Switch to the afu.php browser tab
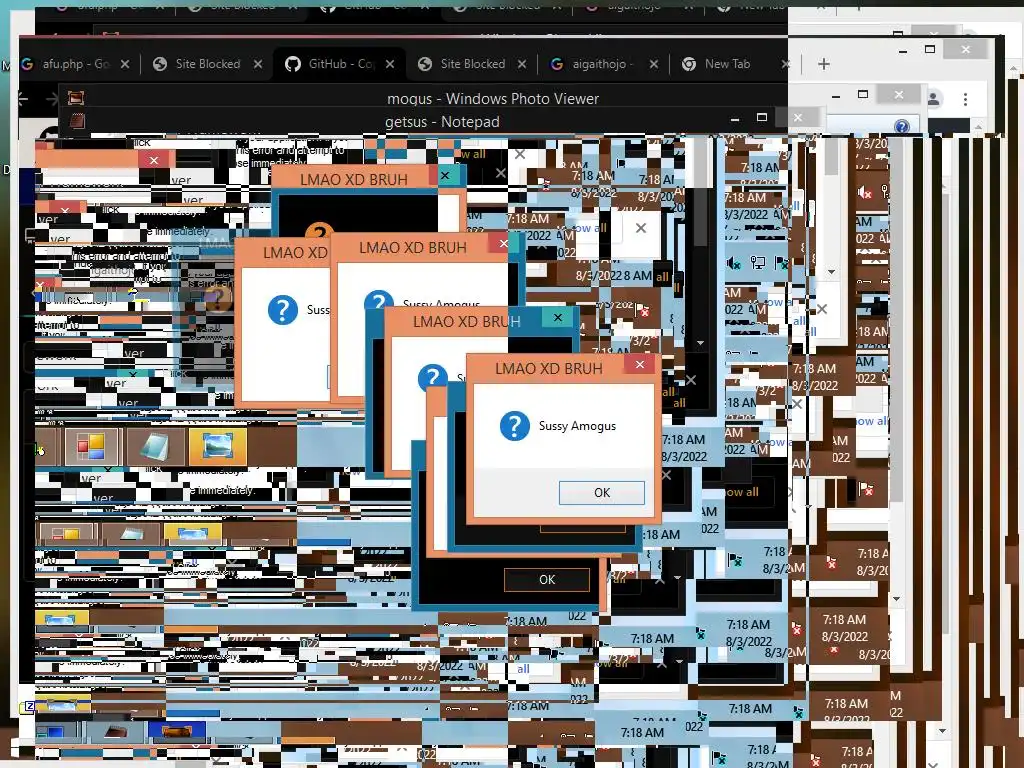Image resolution: width=1024 pixels, height=768 pixels. coord(74,64)
